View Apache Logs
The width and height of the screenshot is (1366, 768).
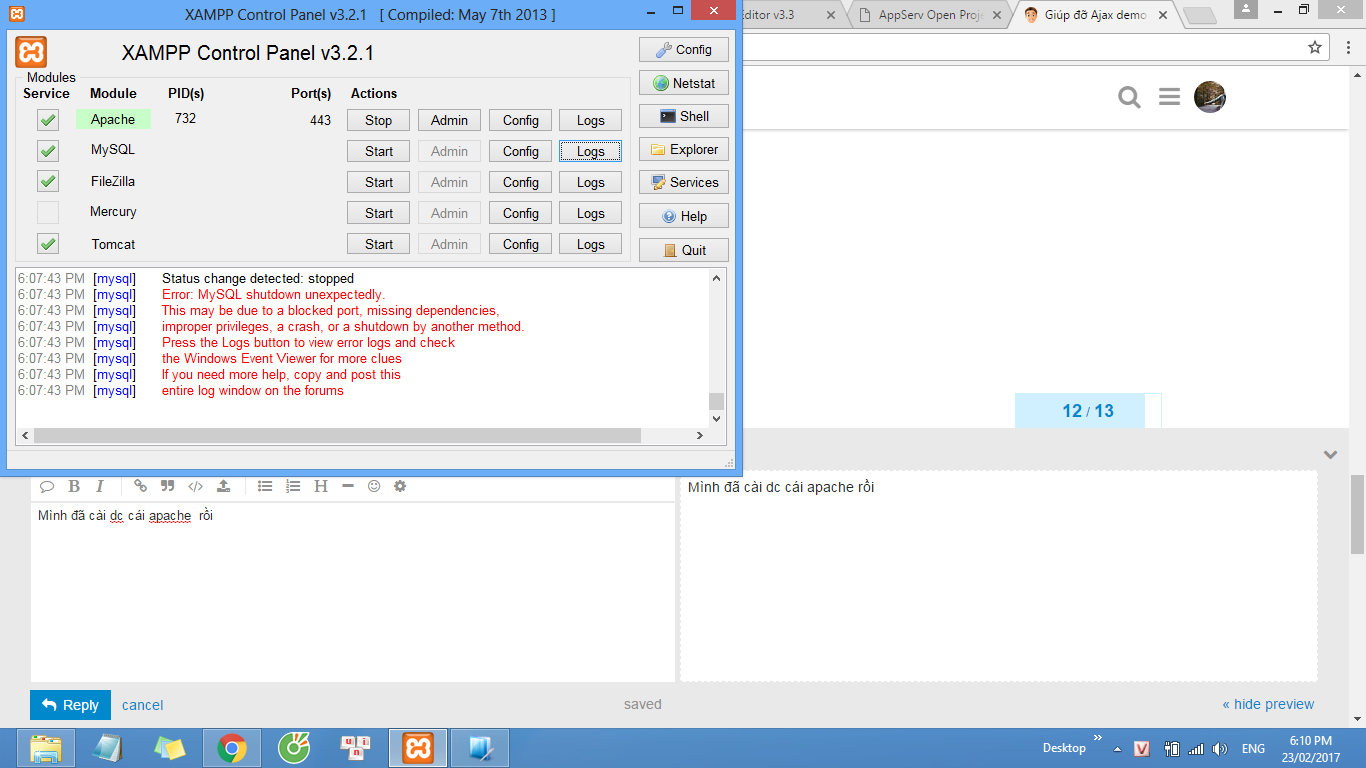point(590,120)
